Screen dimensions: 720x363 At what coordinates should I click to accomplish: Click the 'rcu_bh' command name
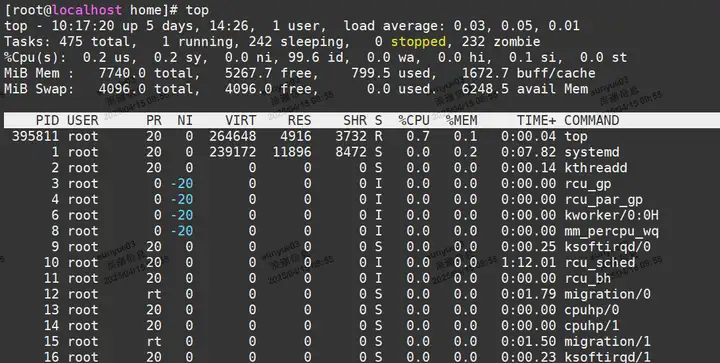[588, 278]
